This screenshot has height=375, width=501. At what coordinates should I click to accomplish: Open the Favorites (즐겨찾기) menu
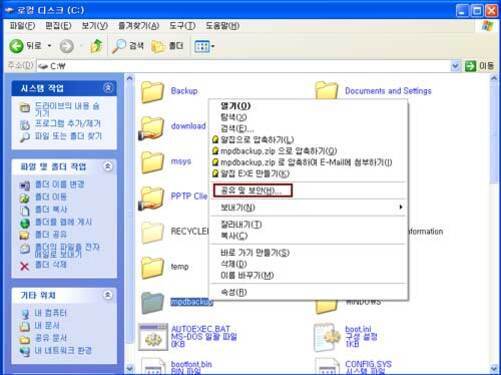click(139, 26)
